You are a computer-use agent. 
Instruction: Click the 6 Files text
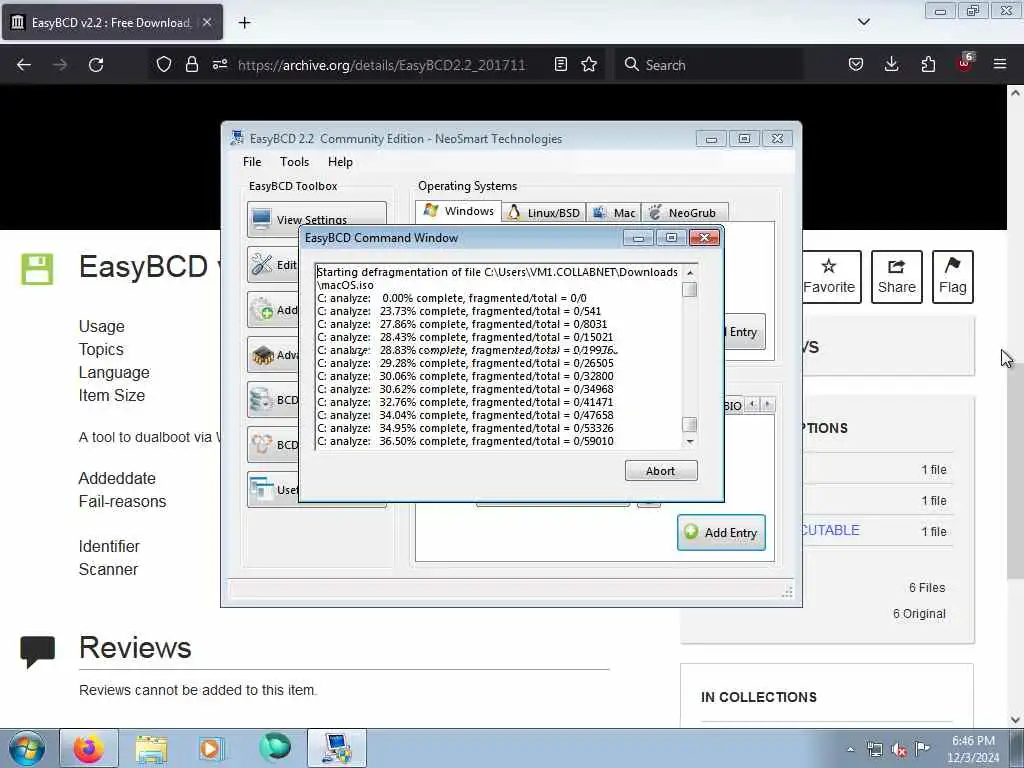(927, 588)
